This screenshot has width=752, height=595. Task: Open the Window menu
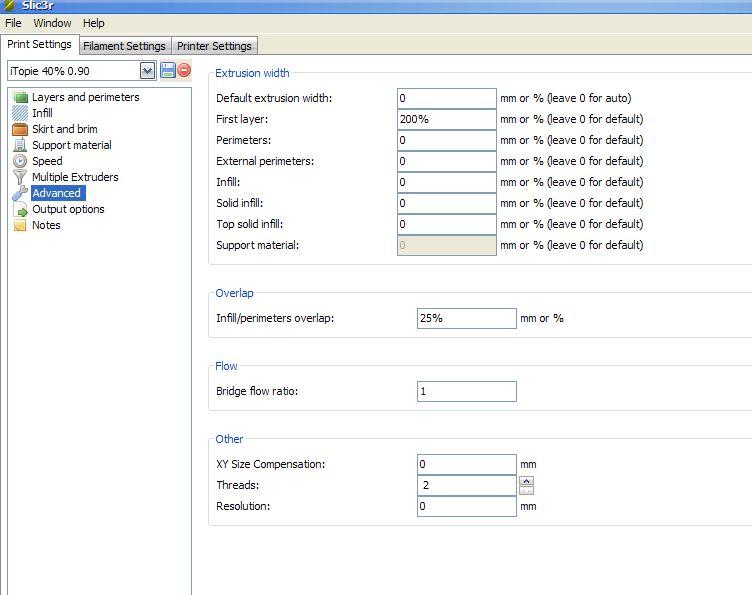coord(52,23)
